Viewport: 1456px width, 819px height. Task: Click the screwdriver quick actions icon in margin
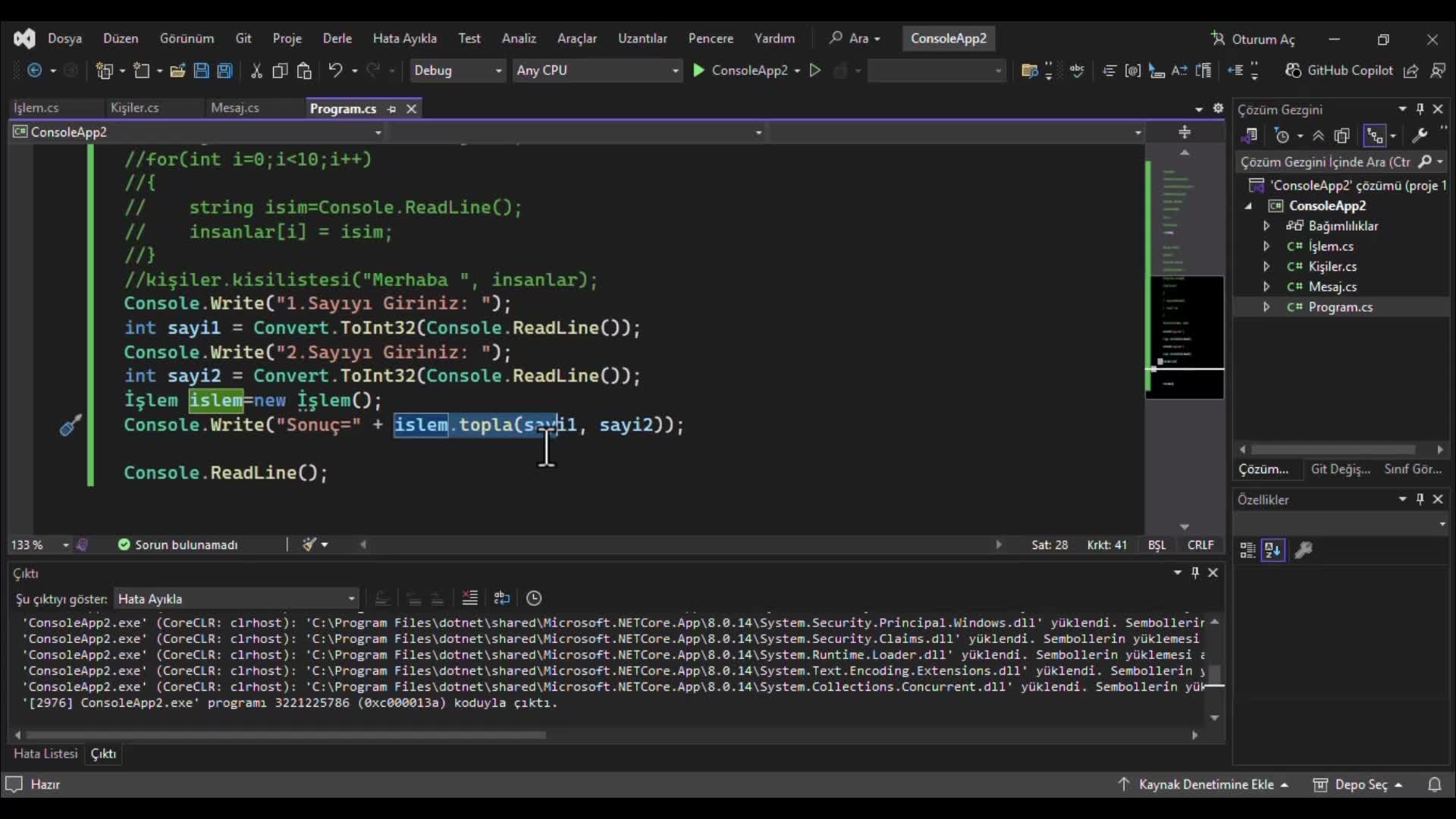coord(70,425)
